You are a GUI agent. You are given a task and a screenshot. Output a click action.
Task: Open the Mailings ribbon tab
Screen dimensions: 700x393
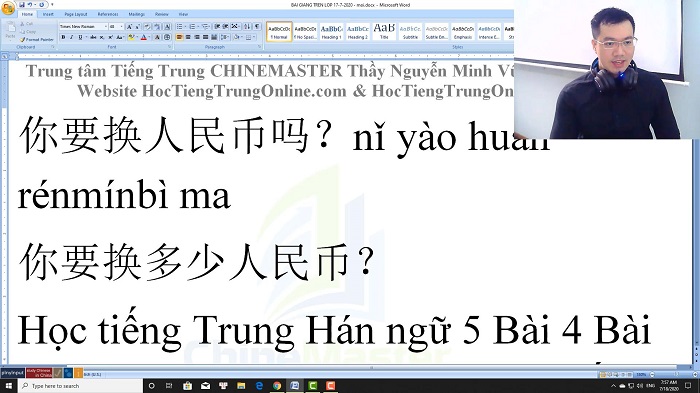(136, 14)
